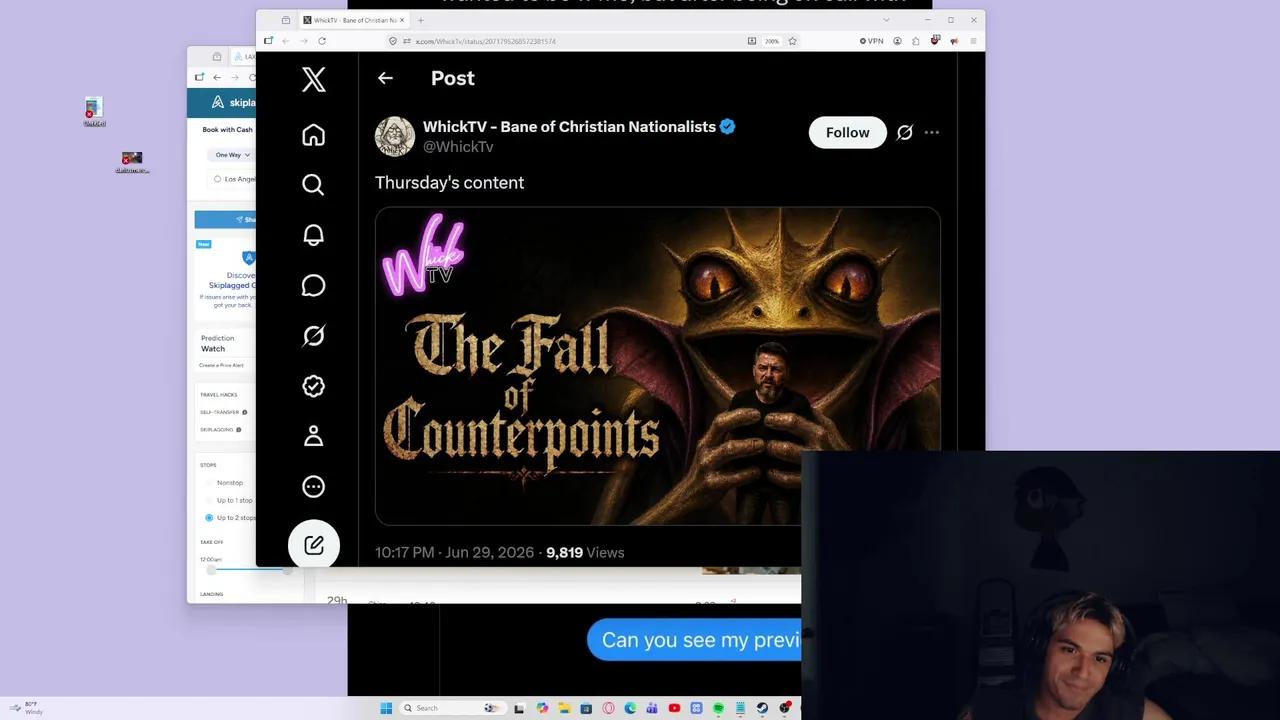Viewport: 1280px width, 720px height.
Task: Toggle sidebar button in front browser
Action: coord(268,41)
